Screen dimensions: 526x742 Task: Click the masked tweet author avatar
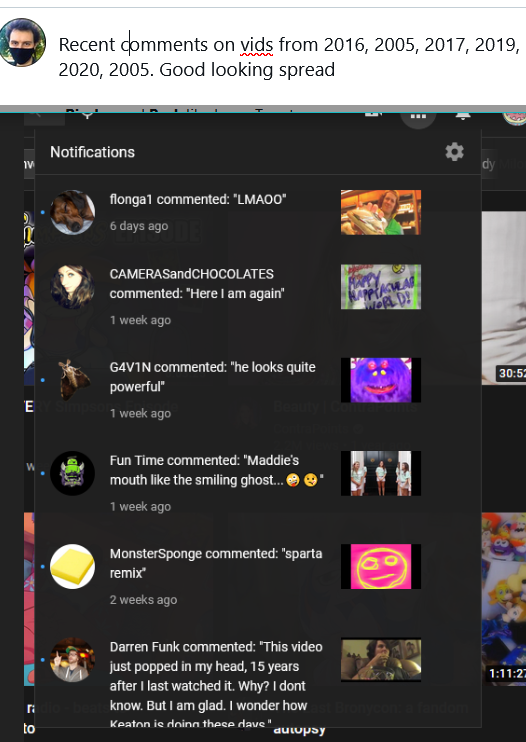(22, 43)
